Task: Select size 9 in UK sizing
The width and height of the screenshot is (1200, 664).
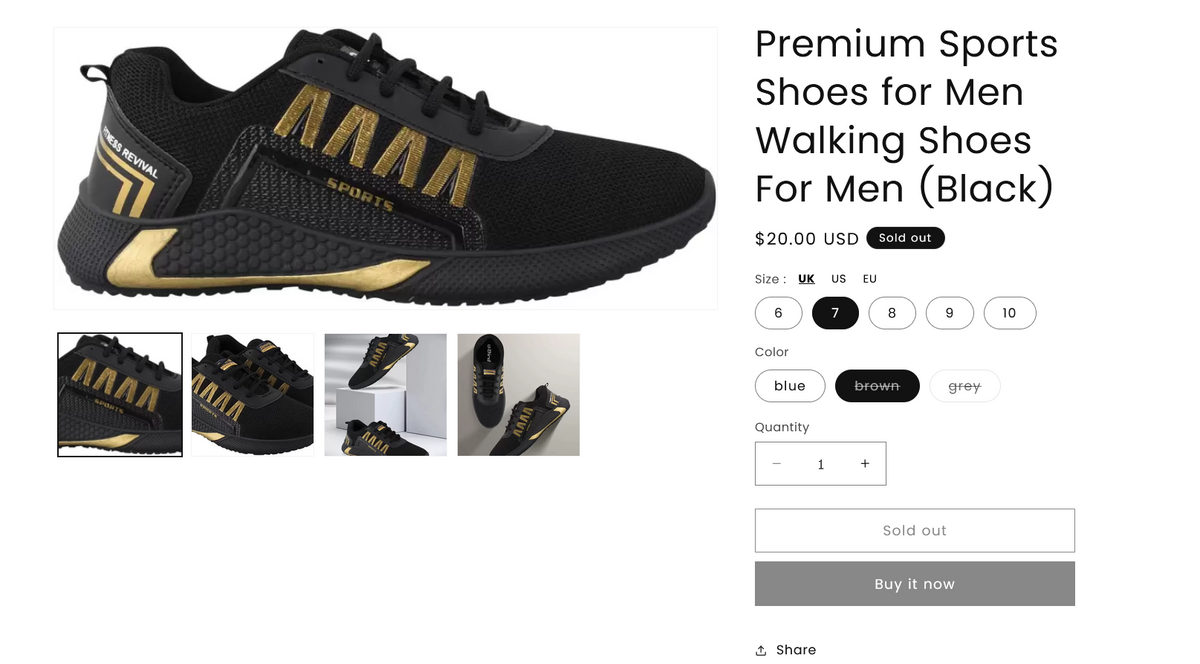Action: [x=949, y=312]
